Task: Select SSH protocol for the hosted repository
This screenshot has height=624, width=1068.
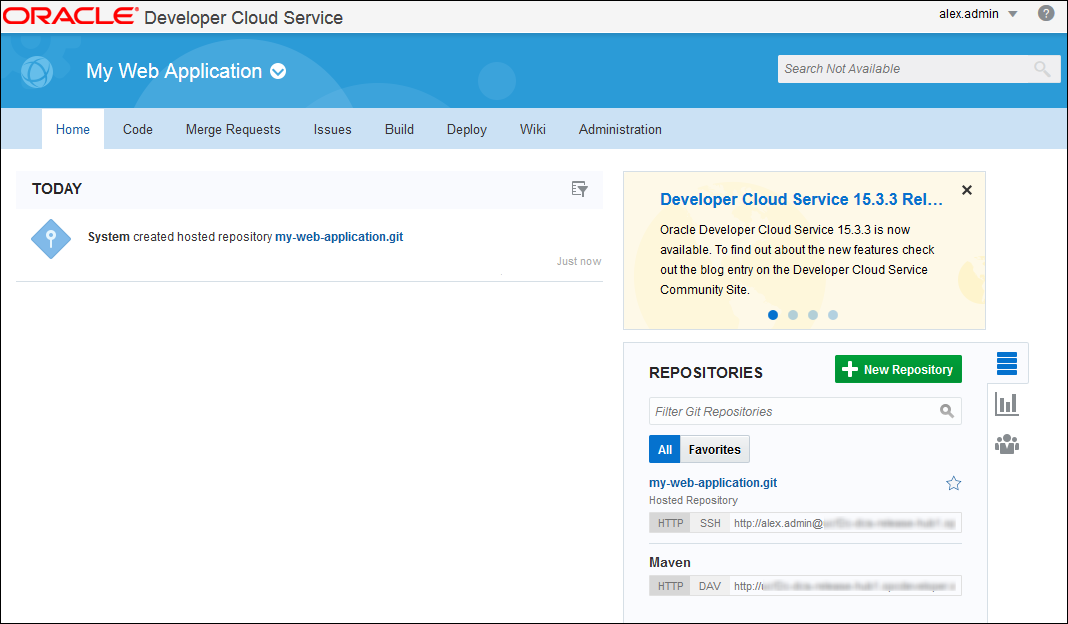Action: (709, 523)
